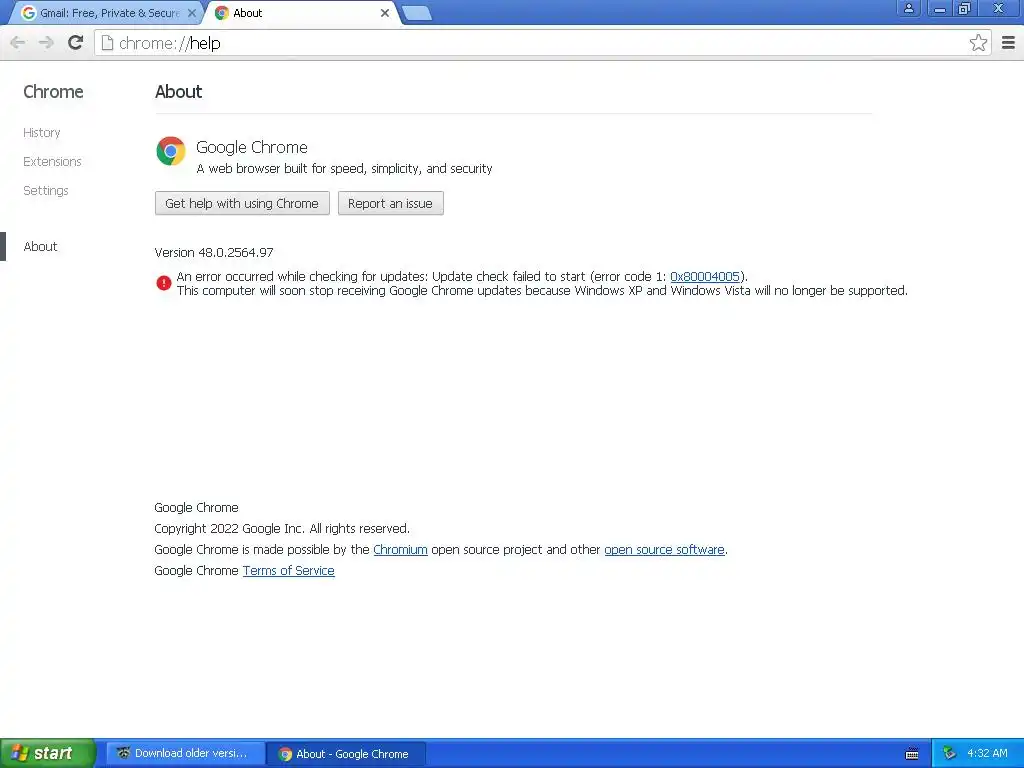Open the Terms of Service link
The width and height of the screenshot is (1024, 768).
click(289, 571)
